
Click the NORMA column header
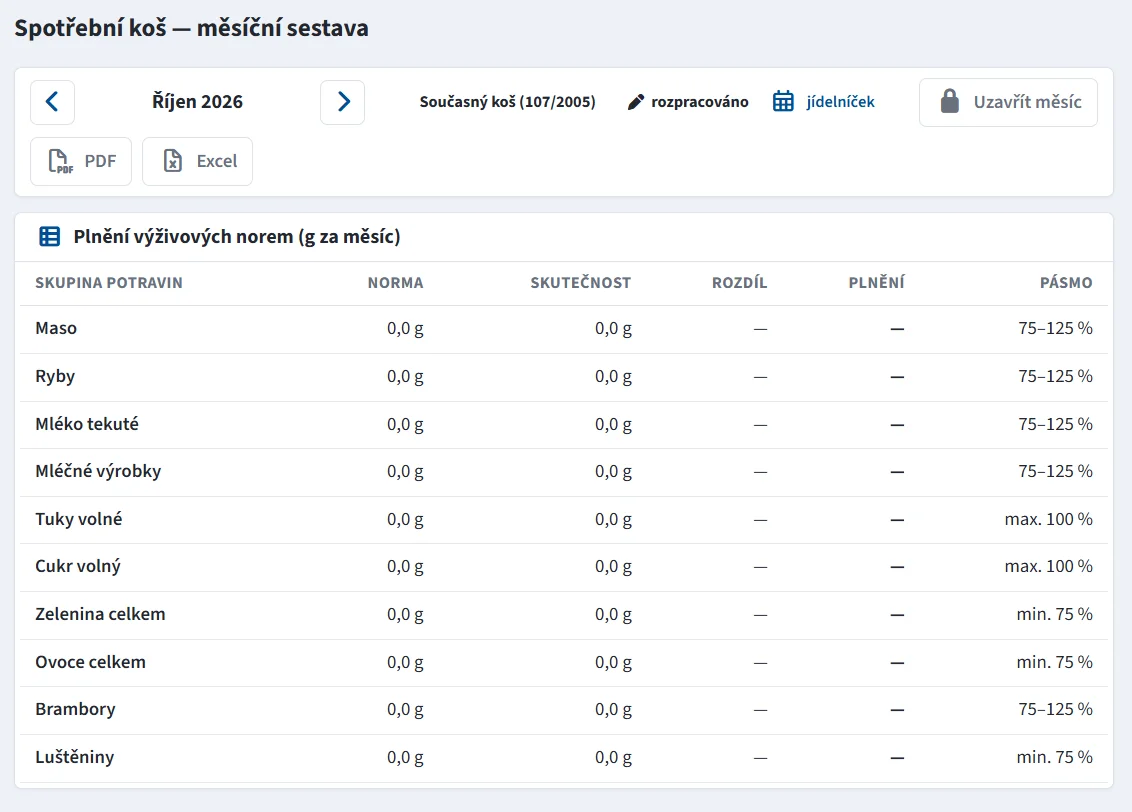396,283
